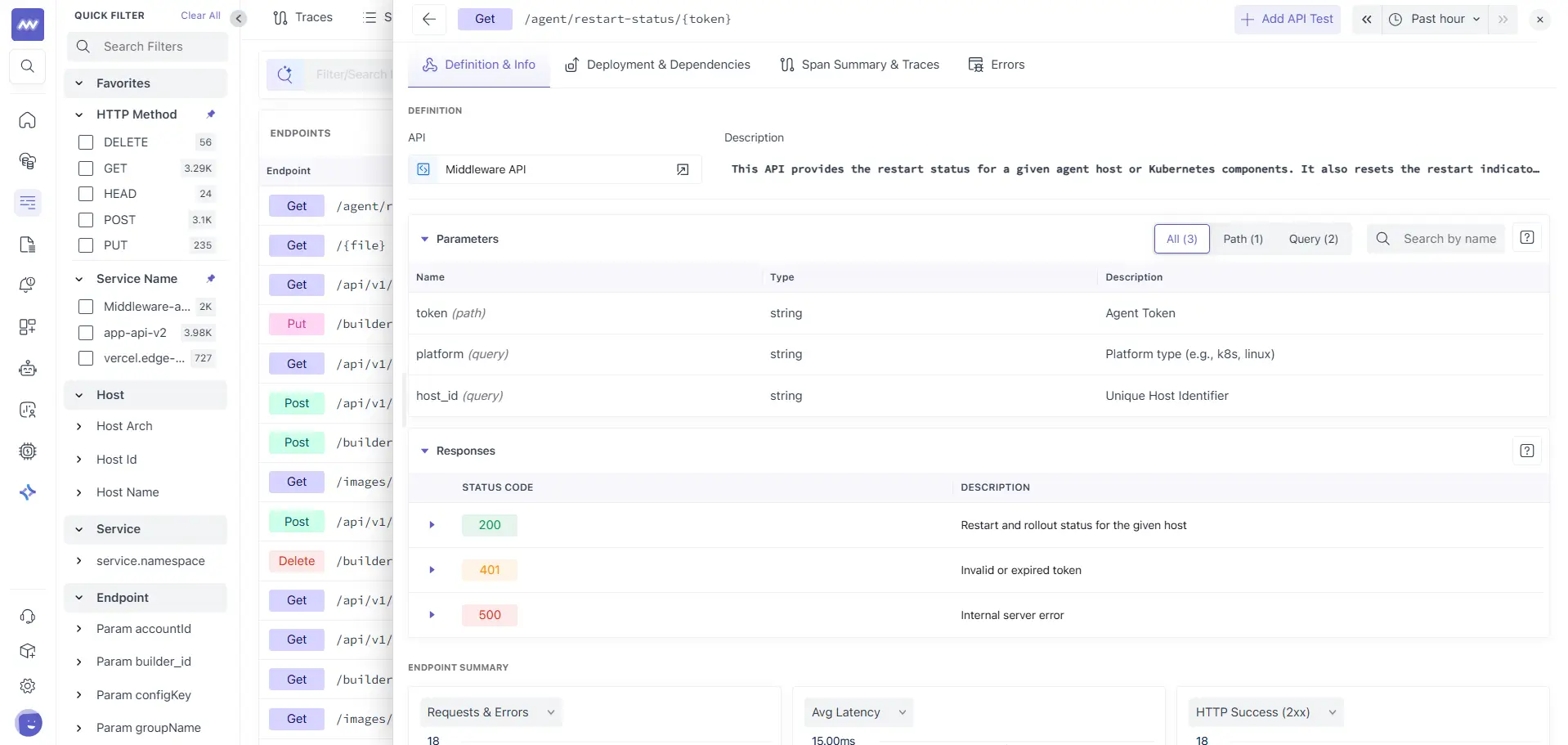Click the home icon in left sidebar

pos(28,121)
